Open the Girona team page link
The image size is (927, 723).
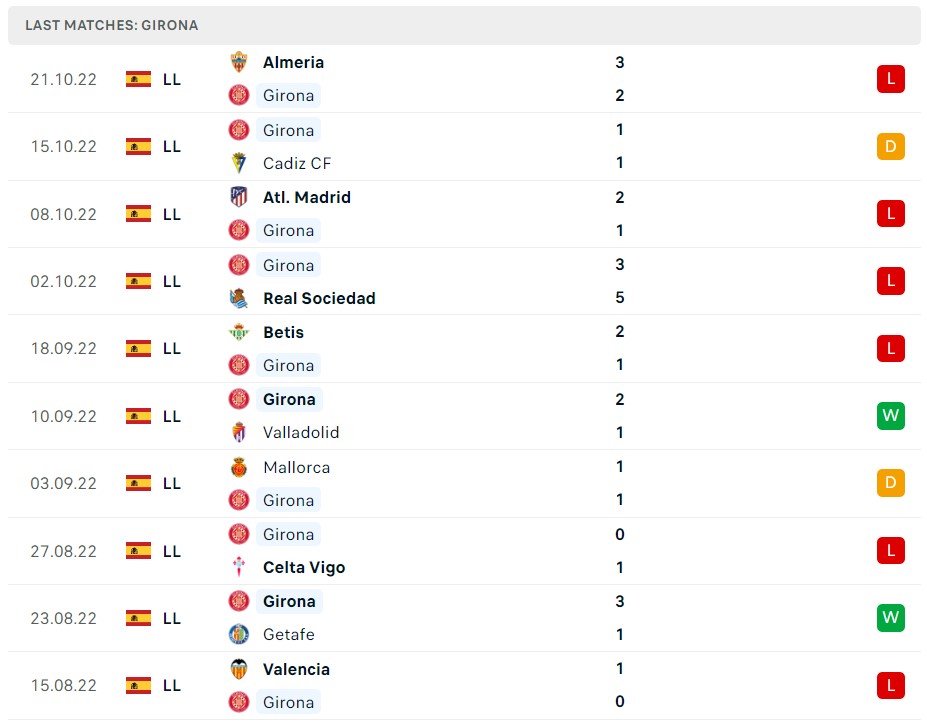[x=288, y=95]
